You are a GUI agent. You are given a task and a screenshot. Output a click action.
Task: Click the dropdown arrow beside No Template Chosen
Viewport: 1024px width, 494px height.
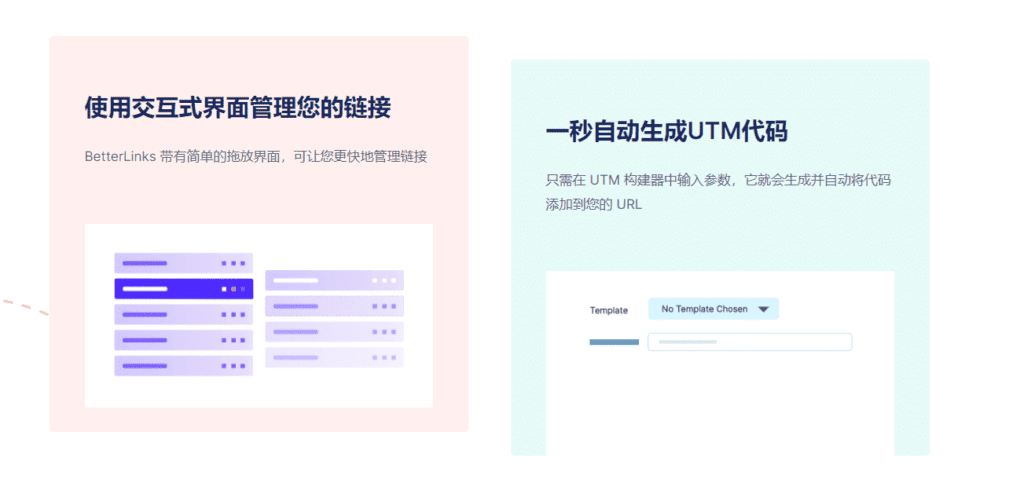point(763,310)
